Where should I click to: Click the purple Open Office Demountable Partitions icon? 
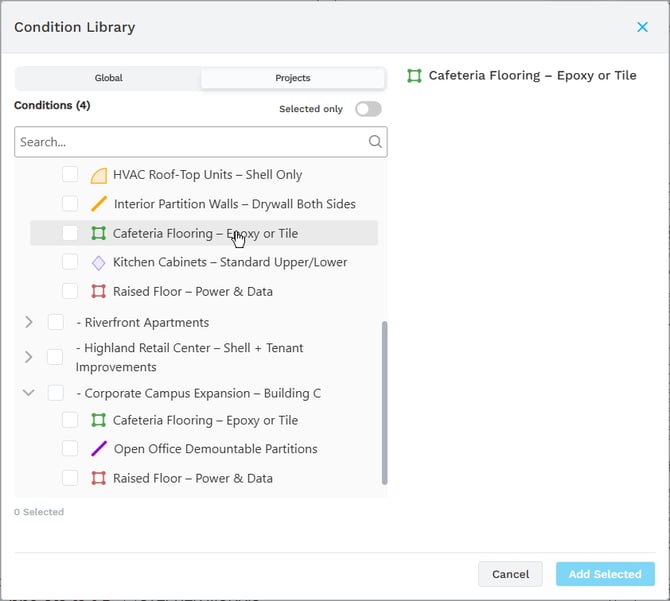click(x=98, y=449)
